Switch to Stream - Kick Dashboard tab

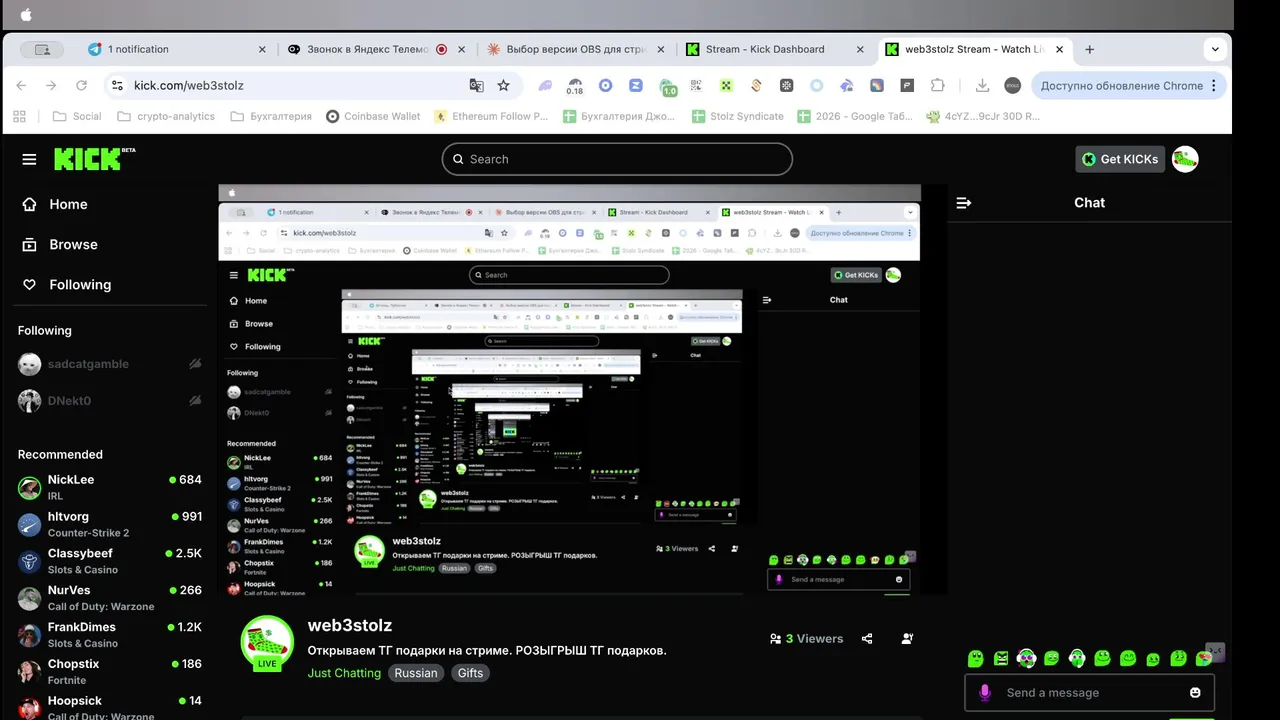(775, 49)
